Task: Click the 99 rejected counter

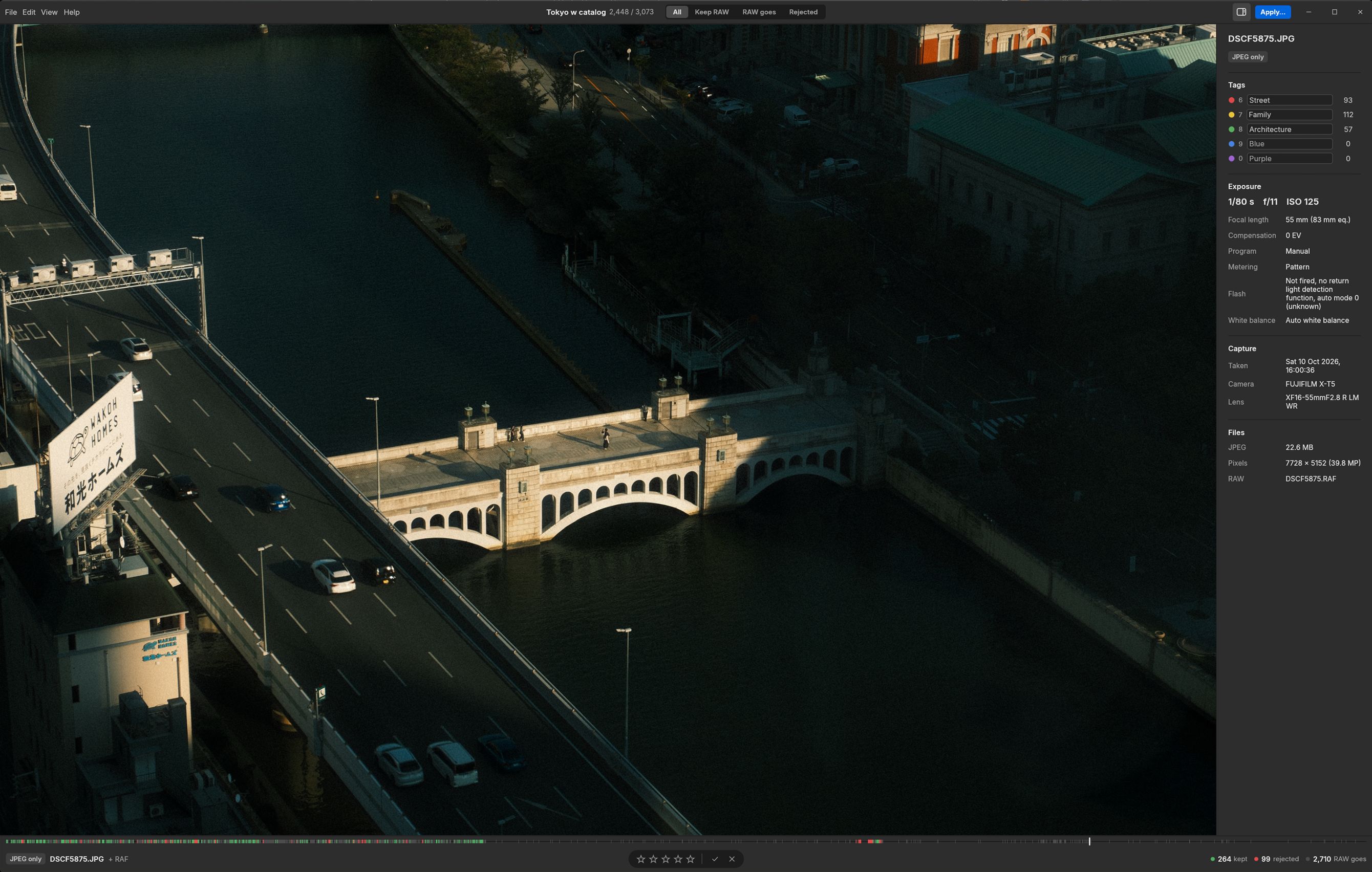Action: coord(1277,859)
